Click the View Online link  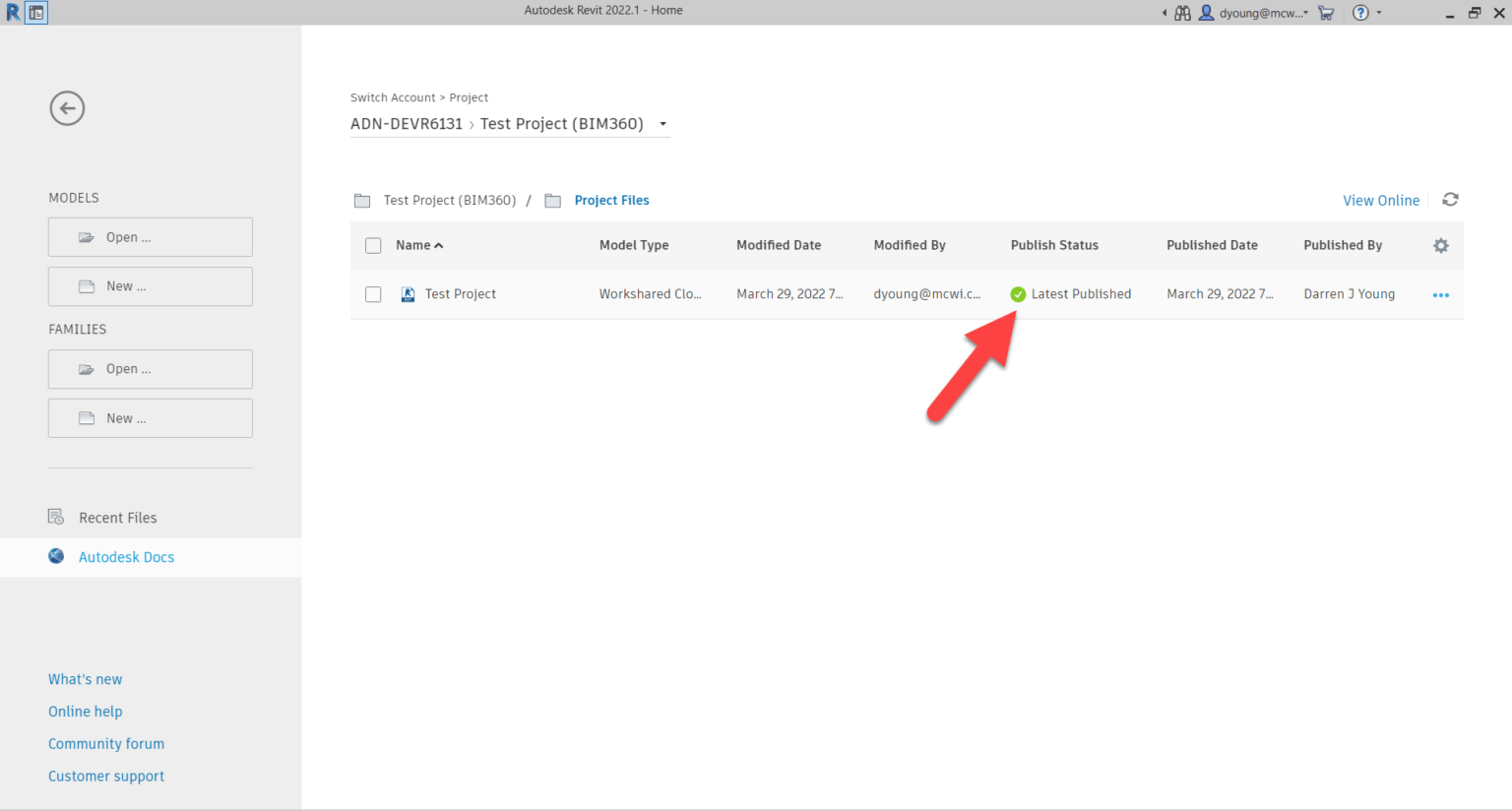[x=1381, y=200]
